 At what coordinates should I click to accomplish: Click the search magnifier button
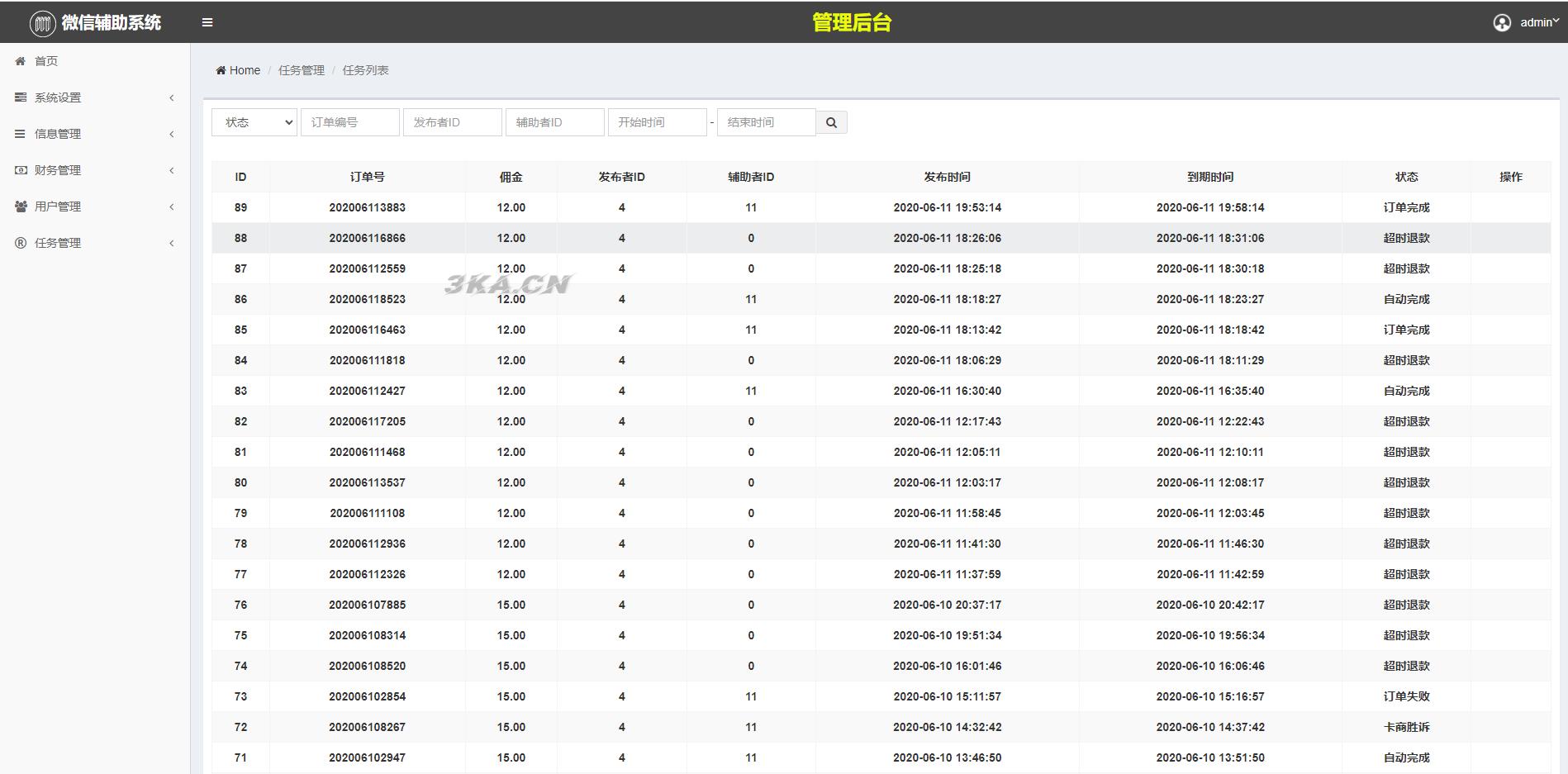pos(831,122)
